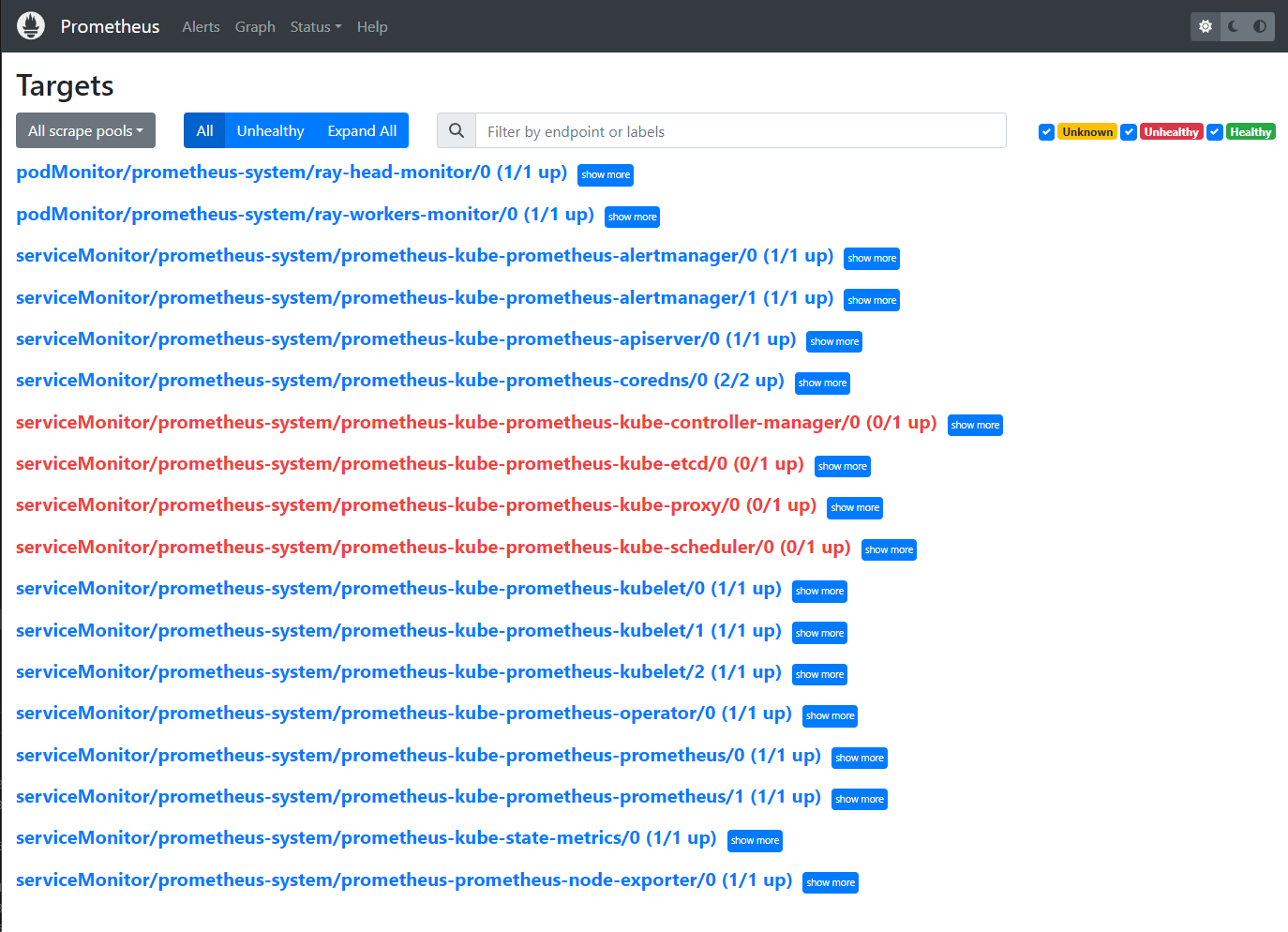Show more for node-exporter/0 pool
The image size is (1288, 932).
(831, 883)
